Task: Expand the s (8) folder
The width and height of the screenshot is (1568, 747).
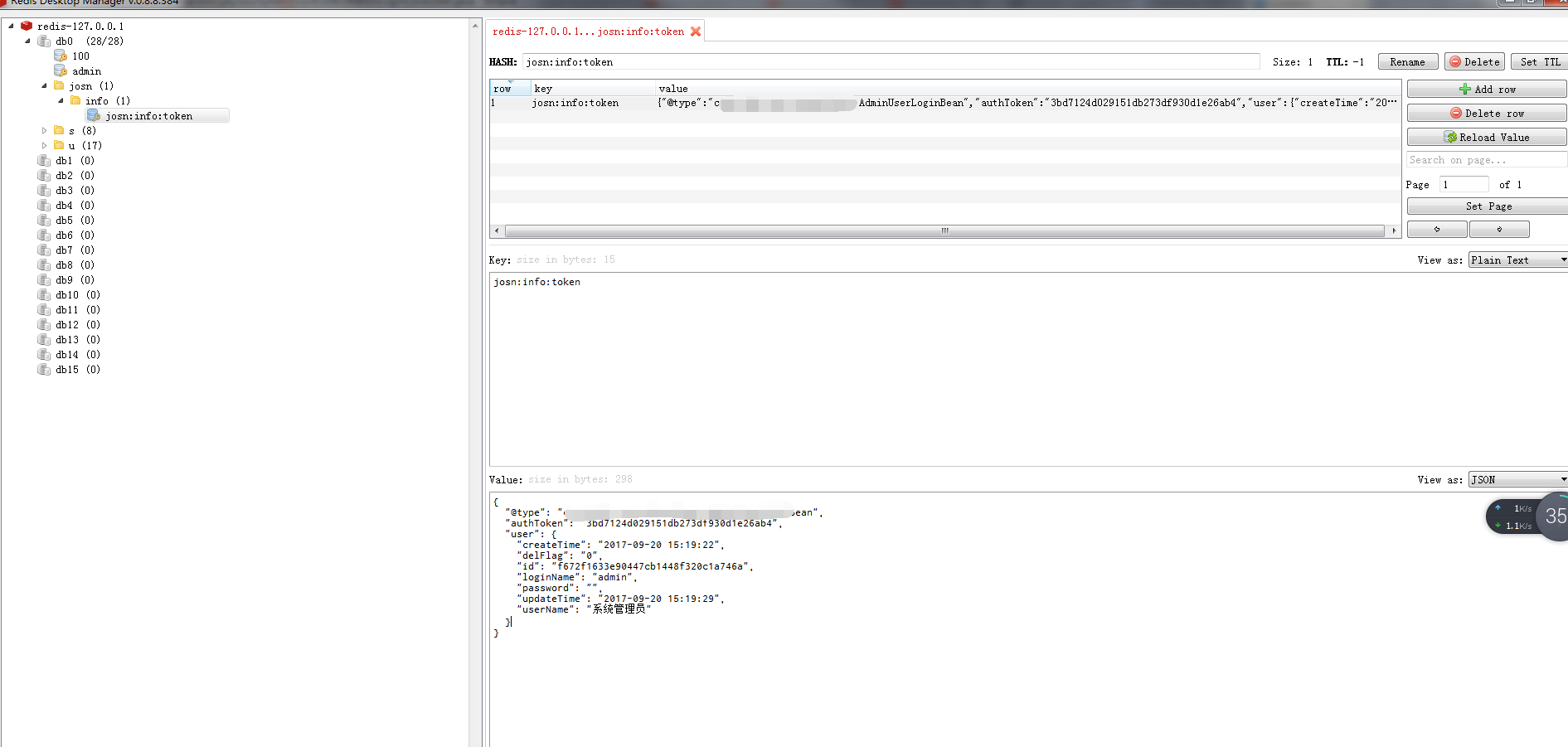Action: click(x=44, y=130)
